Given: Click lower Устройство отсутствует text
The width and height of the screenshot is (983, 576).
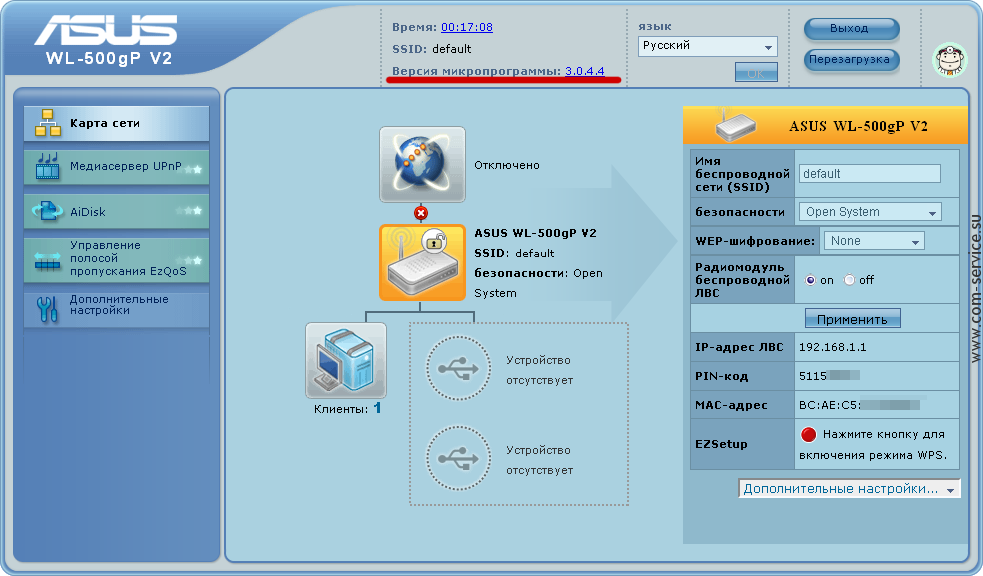Looking at the screenshot, I should click(x=539, y=460).
